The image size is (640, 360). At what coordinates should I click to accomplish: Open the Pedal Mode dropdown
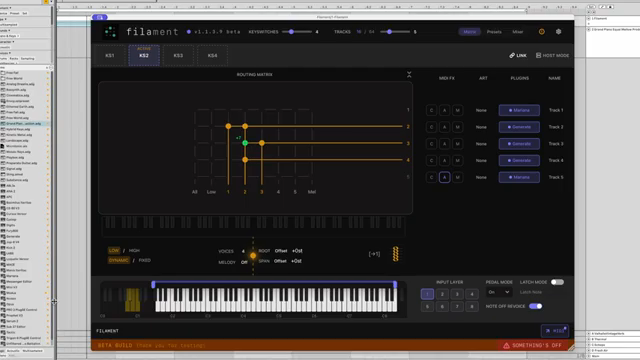pyautogui.click(x=499, y=292)
